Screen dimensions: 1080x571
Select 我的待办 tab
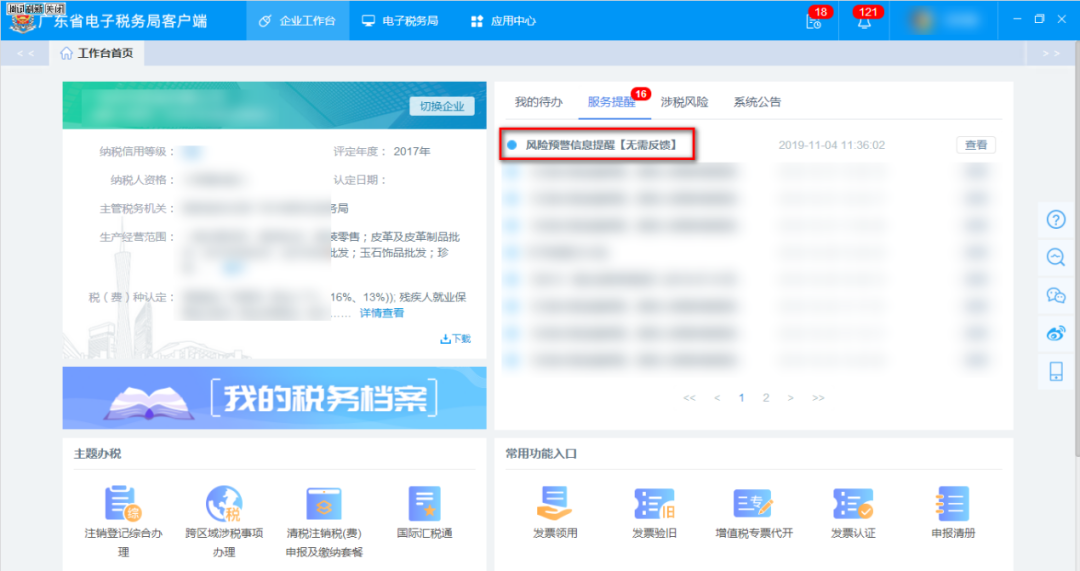tap(539, 102)
